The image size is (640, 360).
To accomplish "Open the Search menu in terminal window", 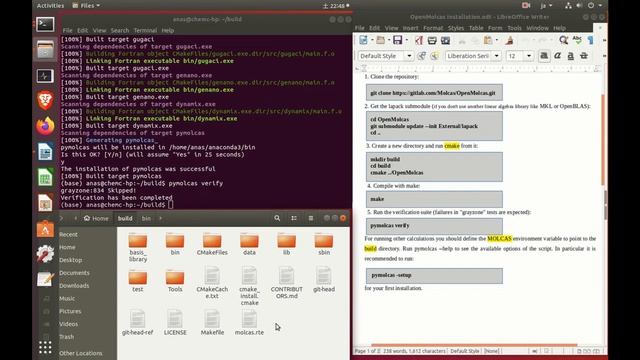I will pos(120,30).
